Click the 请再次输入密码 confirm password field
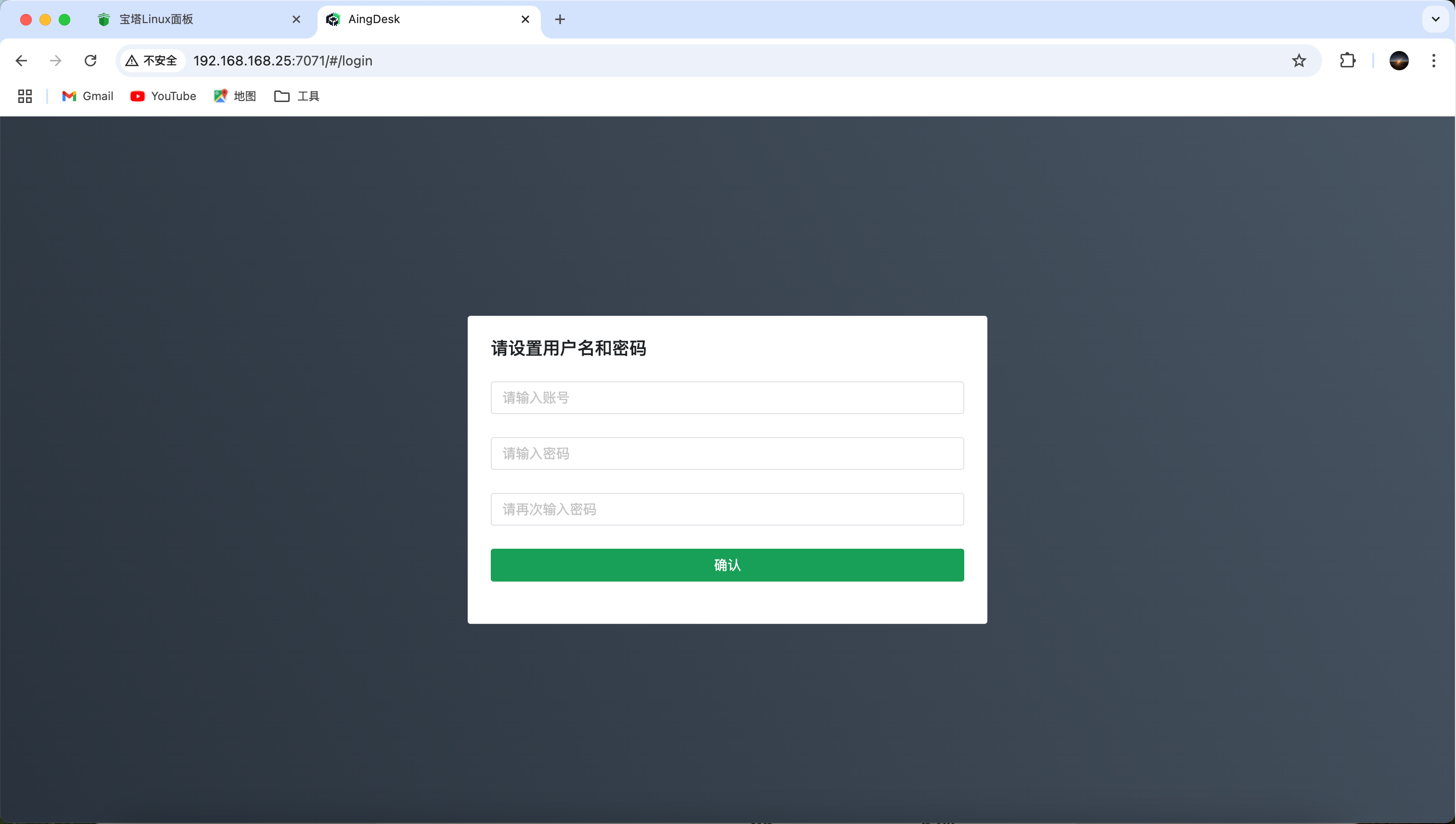The height and width of the screenshot is (824, 1456). 727,509
